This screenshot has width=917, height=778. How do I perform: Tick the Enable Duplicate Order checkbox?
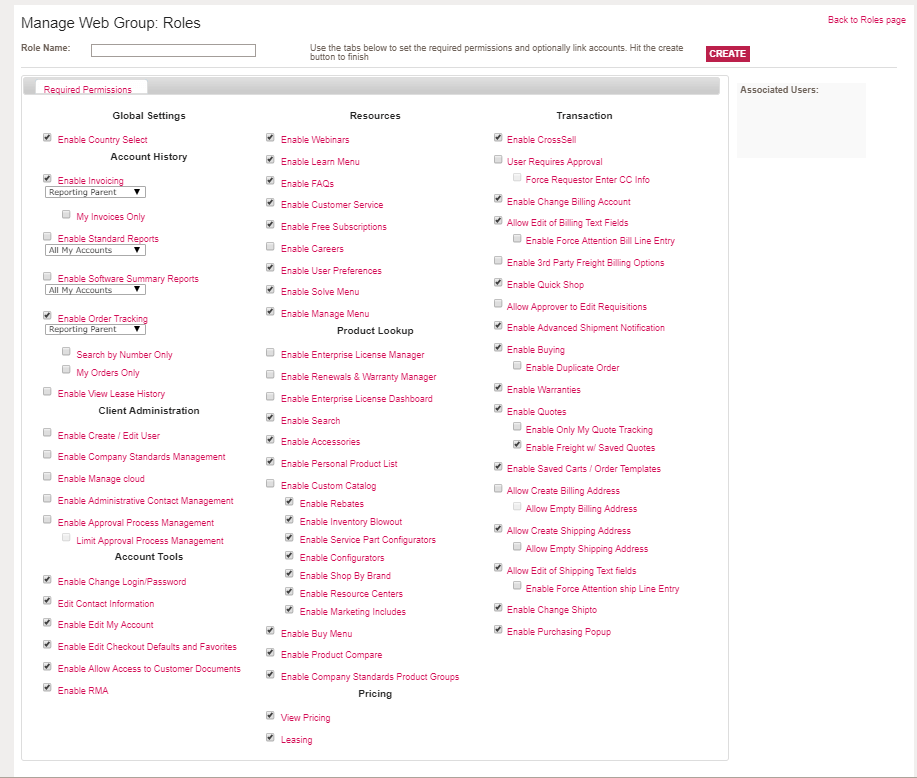517,366
